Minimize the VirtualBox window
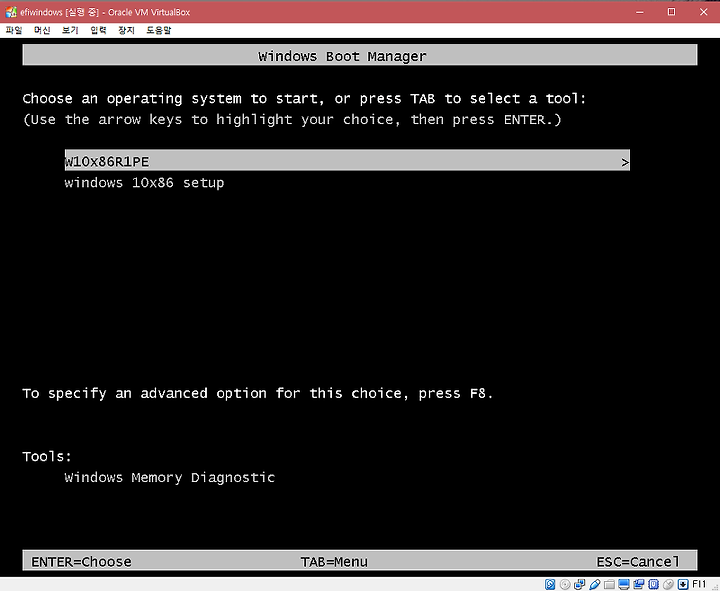Viewport: 720px width, 591px height. click(x=640, y=12)
